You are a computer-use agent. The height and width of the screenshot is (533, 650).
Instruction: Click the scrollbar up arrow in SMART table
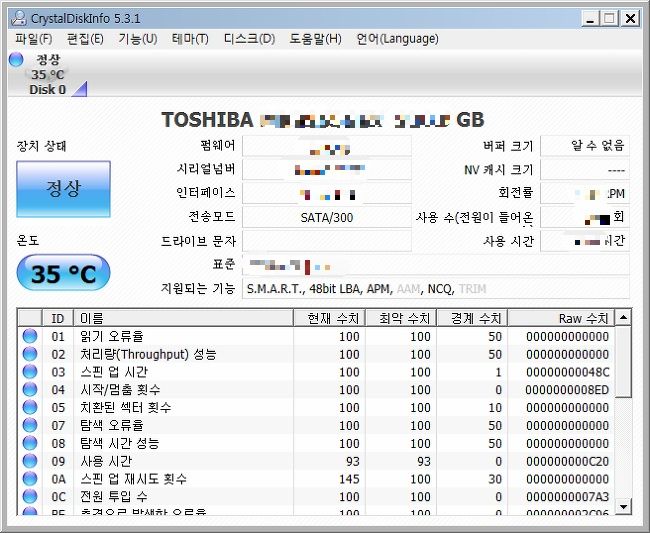tap(623, 318)
